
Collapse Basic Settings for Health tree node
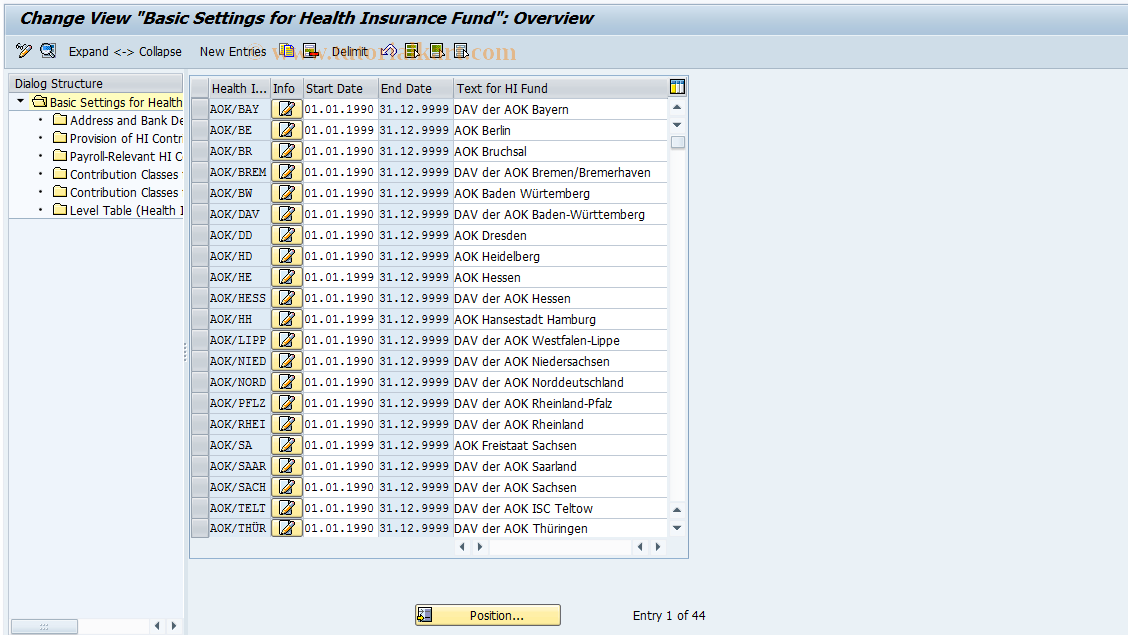tap(20, 101)
